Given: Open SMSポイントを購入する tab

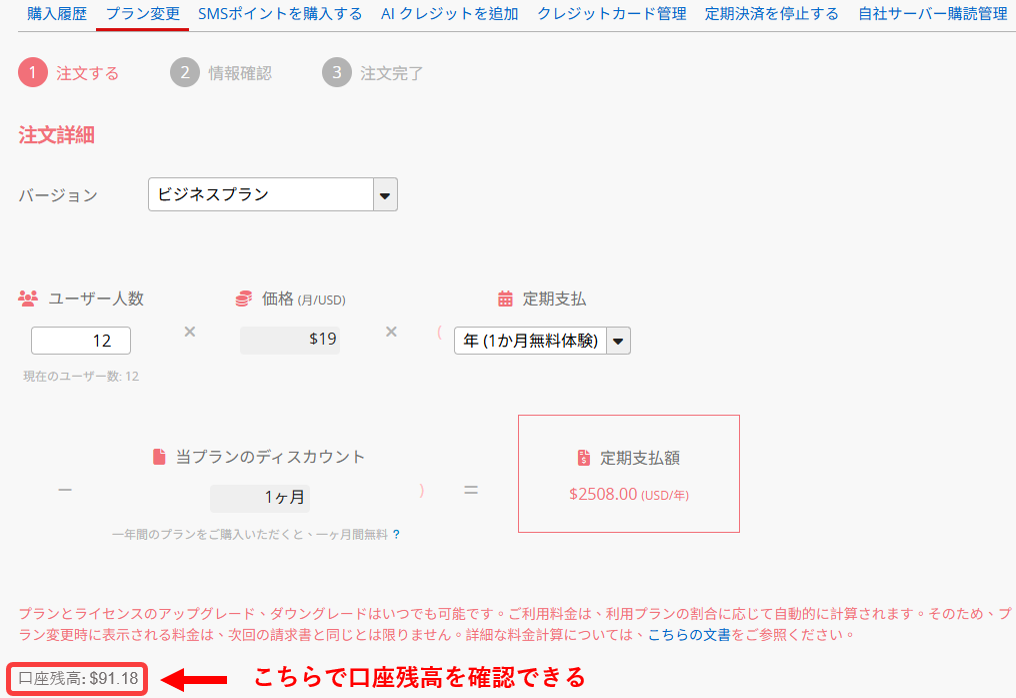Looking at the screenshot, I should pyautogui.click(x=280, y=14).
